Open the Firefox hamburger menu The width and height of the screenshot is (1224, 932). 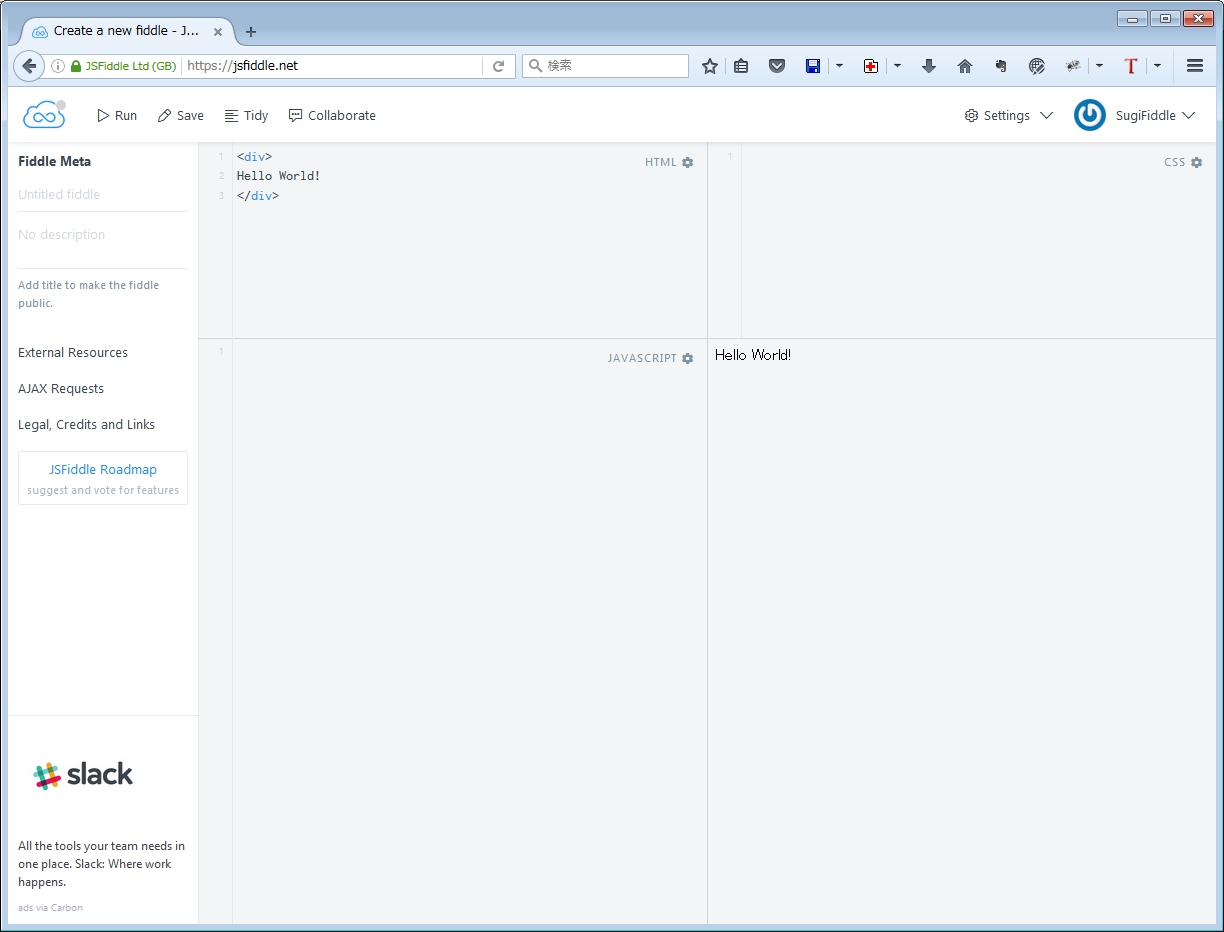[1195, 66]
